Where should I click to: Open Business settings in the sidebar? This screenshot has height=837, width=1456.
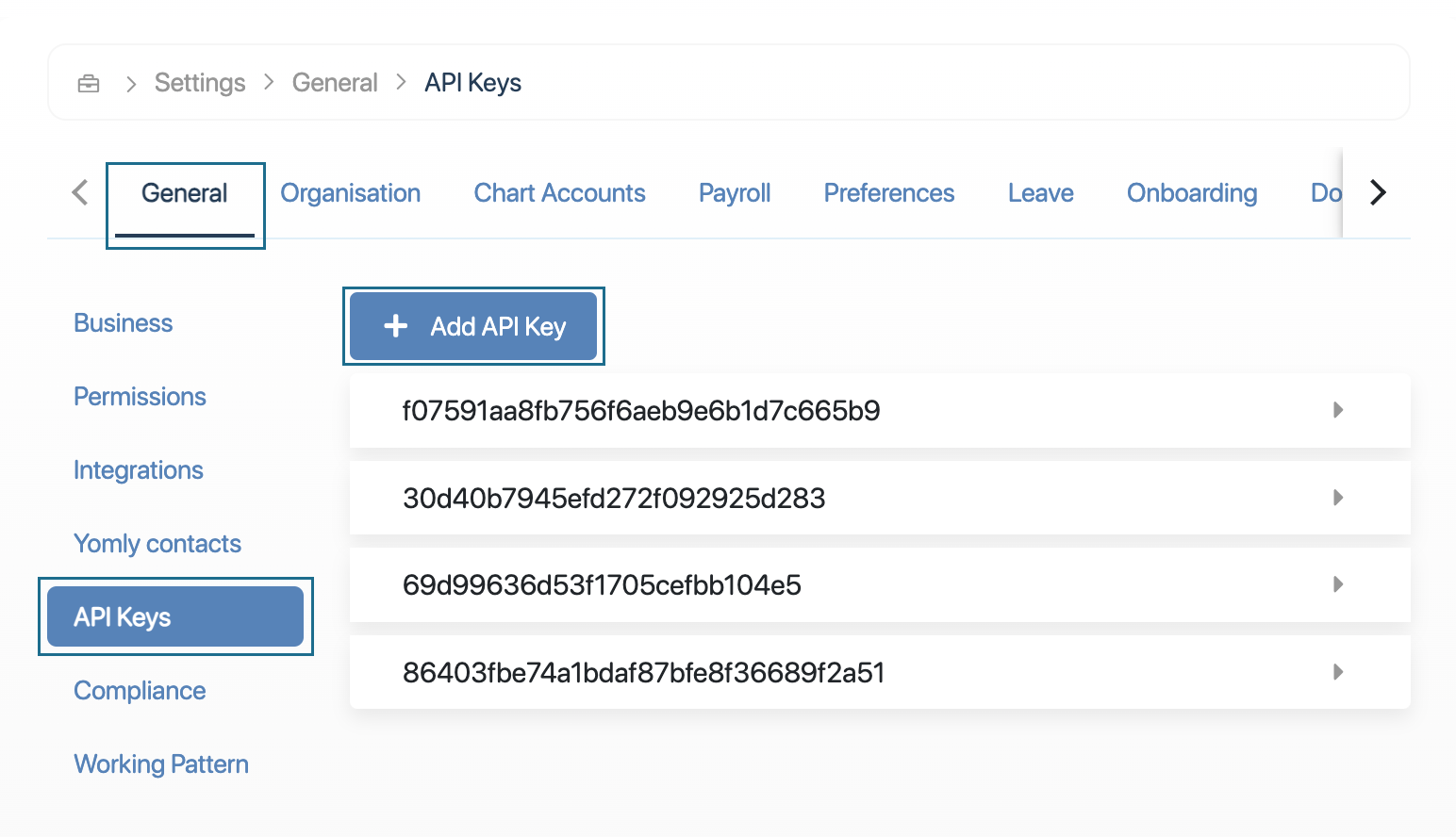point(124,323)
